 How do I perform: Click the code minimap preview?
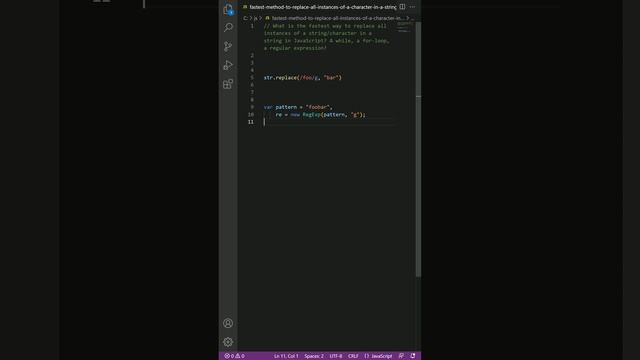click(405, 28)
